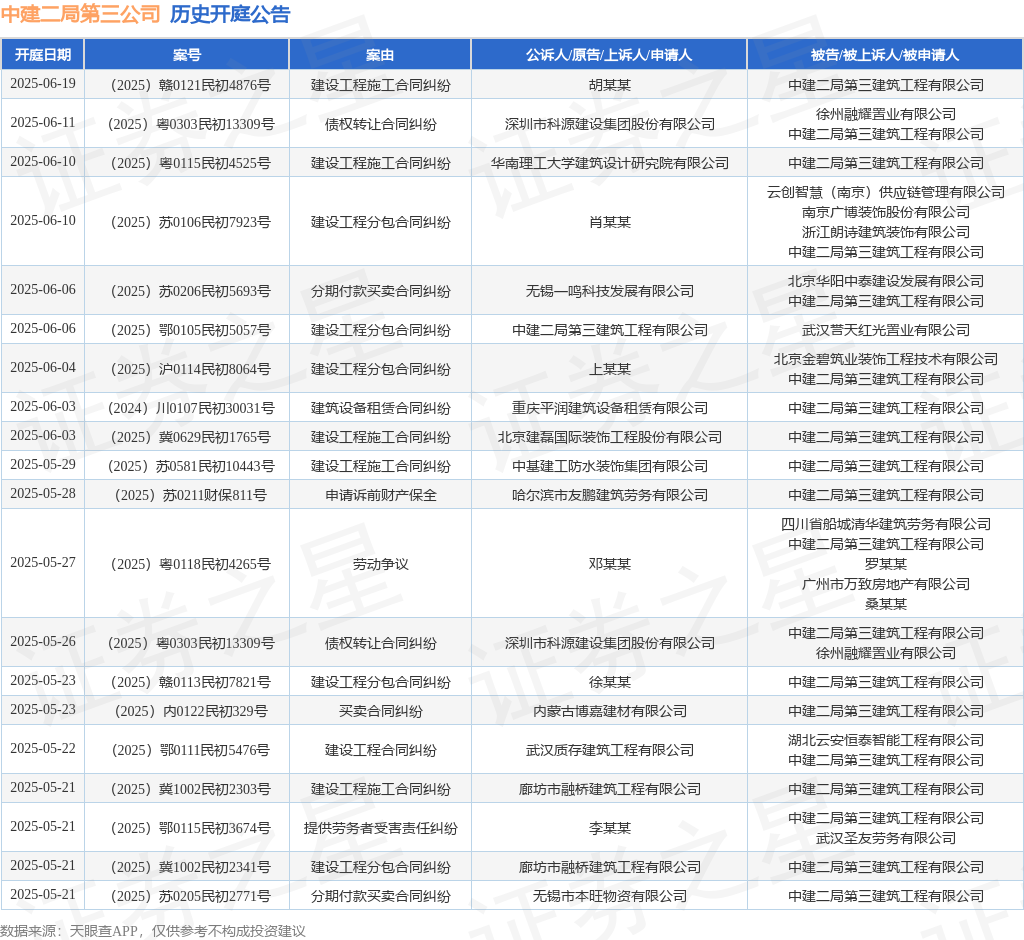Click plaintiff 无锡市本旺物资有限公司

pos(610,896)
